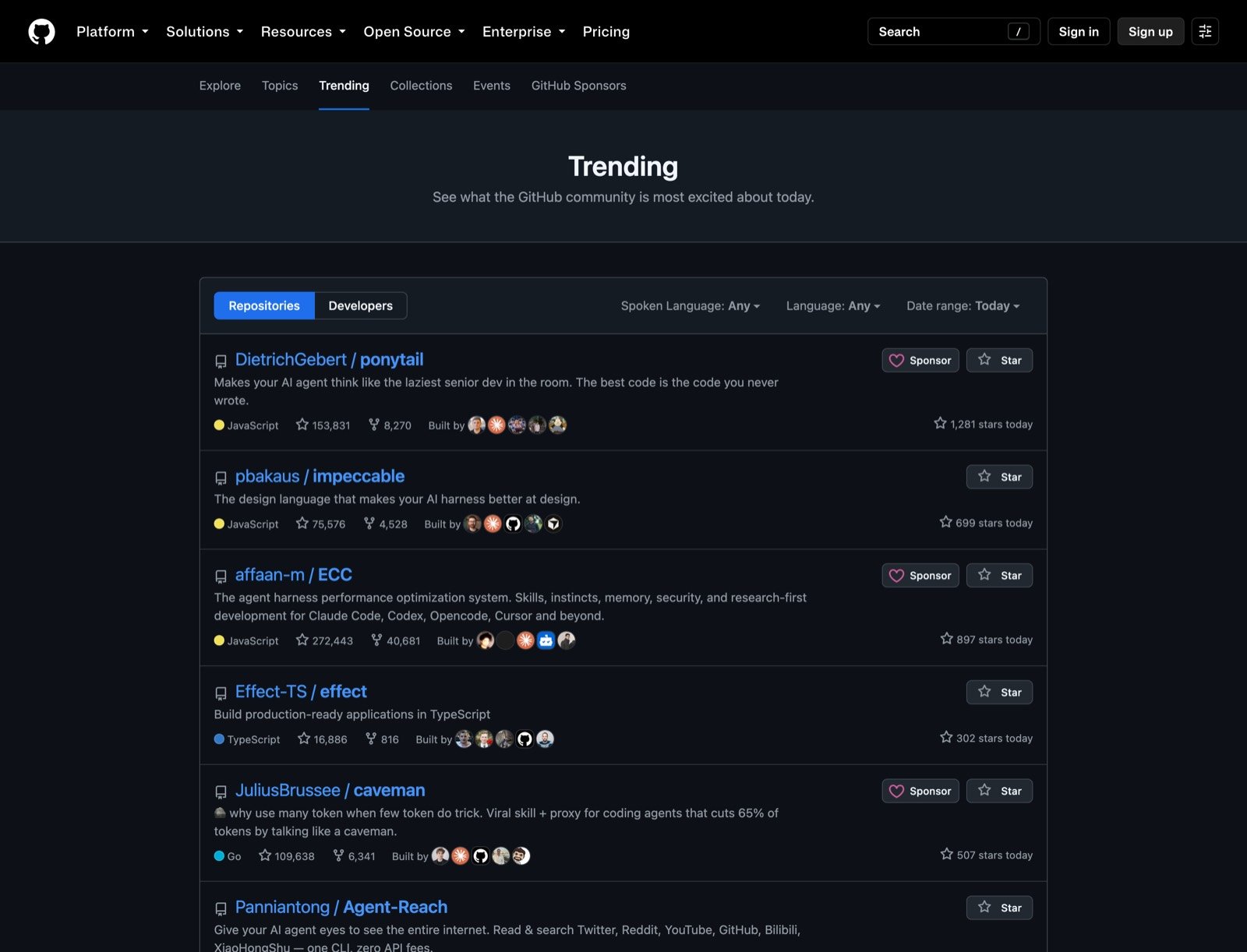Expand the Open Source menu
1247x952 pixels.
pos(414,32)
